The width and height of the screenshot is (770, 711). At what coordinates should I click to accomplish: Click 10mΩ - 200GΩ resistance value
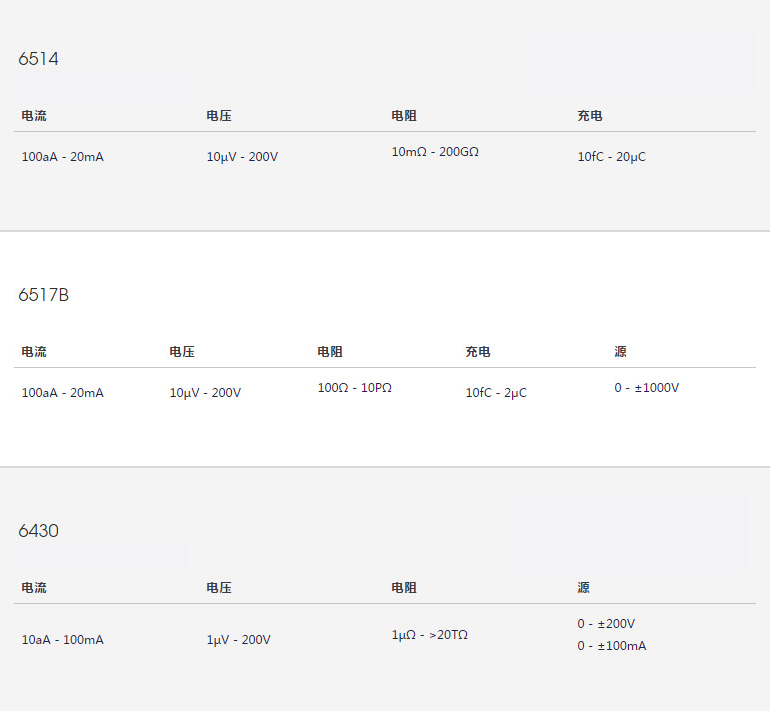435,152
